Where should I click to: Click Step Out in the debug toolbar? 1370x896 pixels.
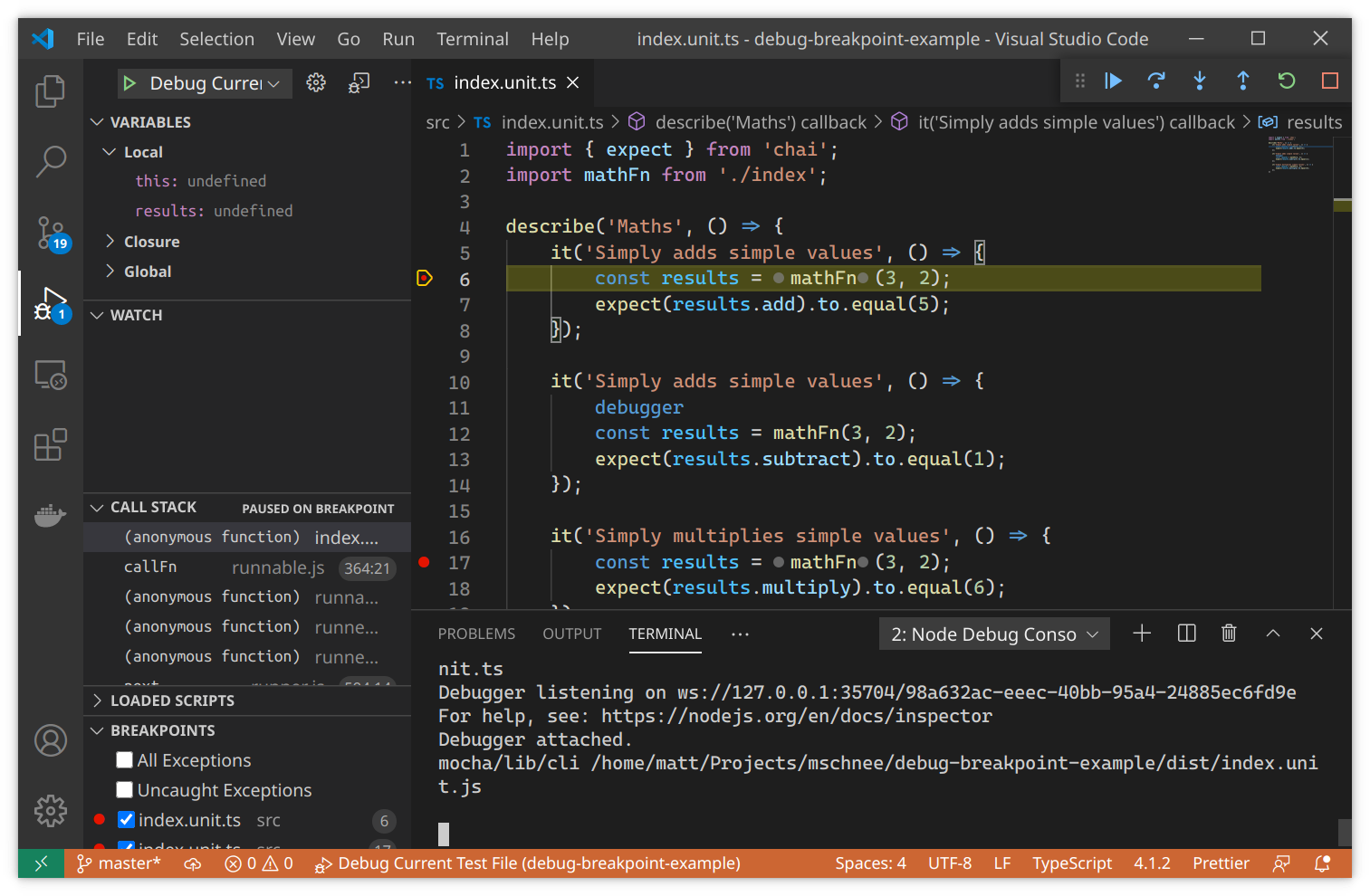1243,81
